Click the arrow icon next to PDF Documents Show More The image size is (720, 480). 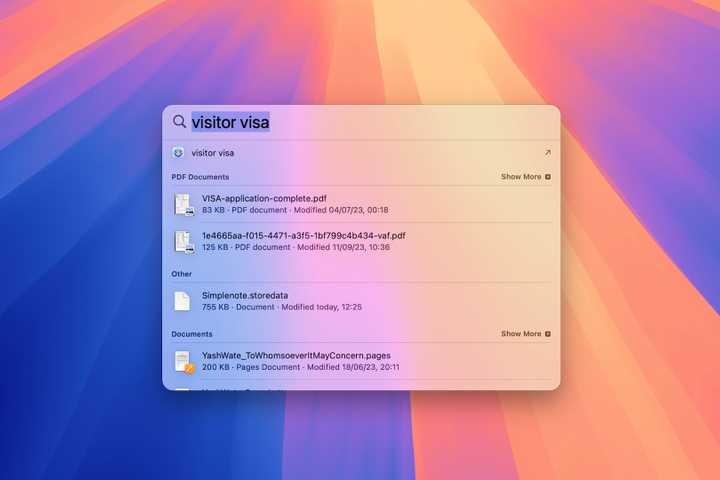pyautogui.click(x=548, y=177)
